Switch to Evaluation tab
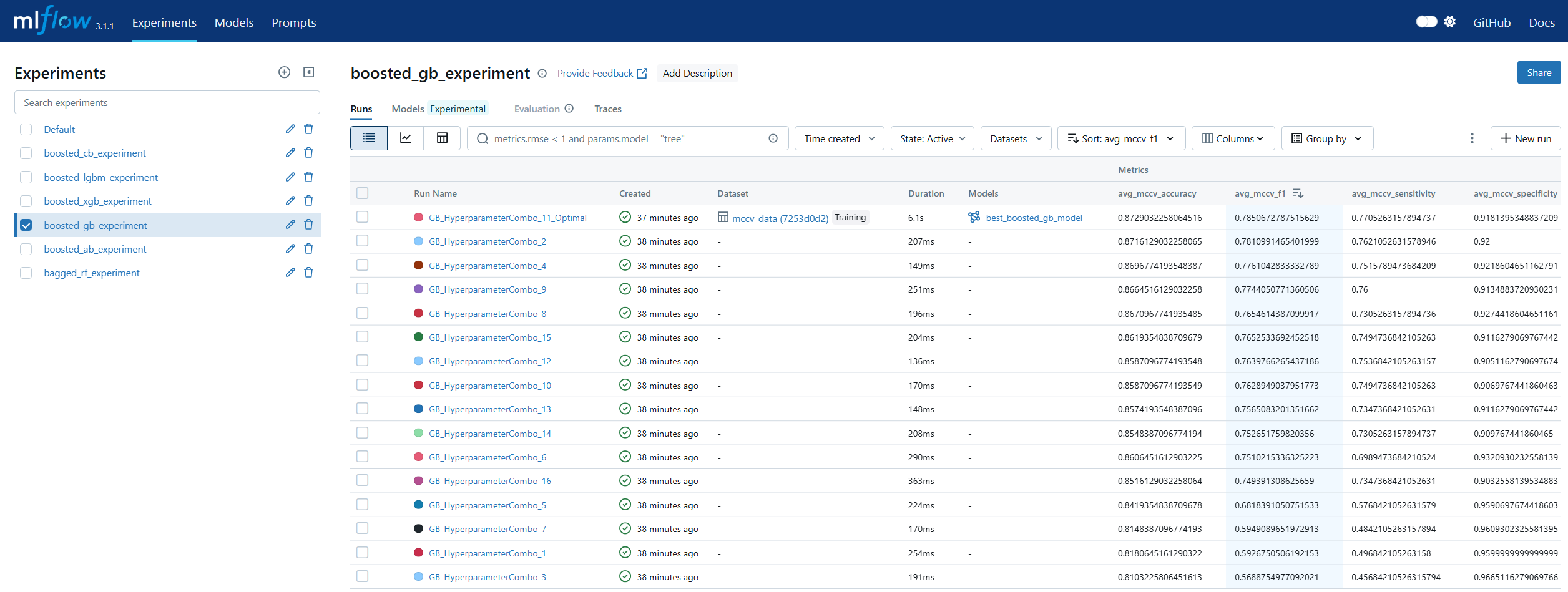Image resolution: width=1568 pixels, height=592 pixels. [x=537, y=109]
